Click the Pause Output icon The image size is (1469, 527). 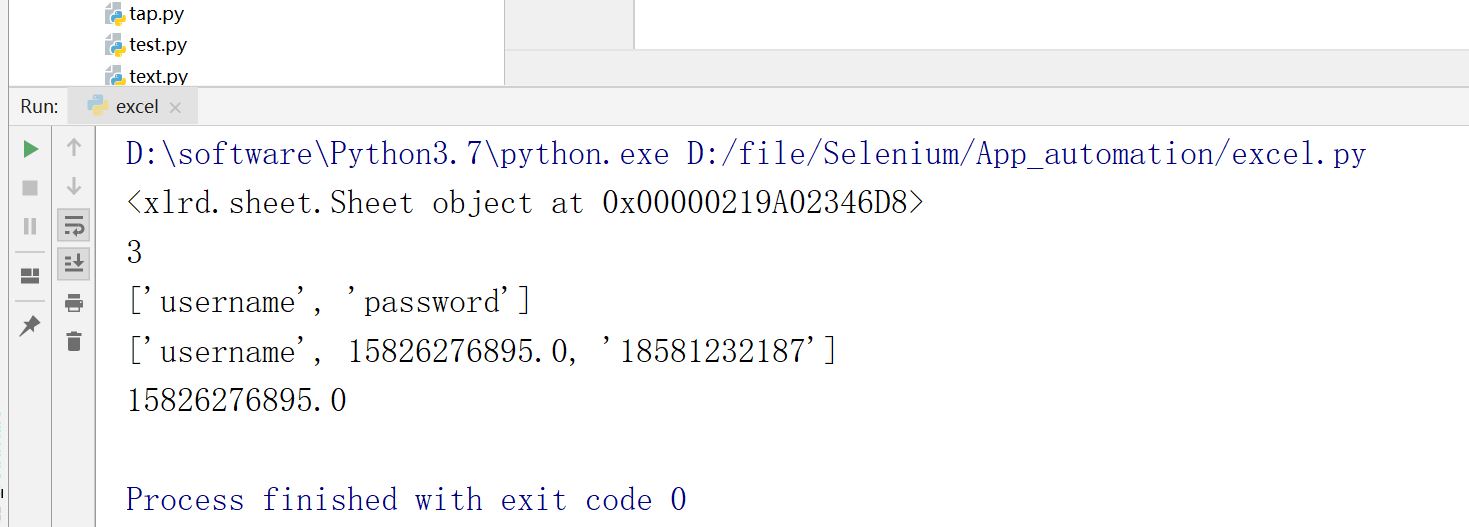(30, 226)
